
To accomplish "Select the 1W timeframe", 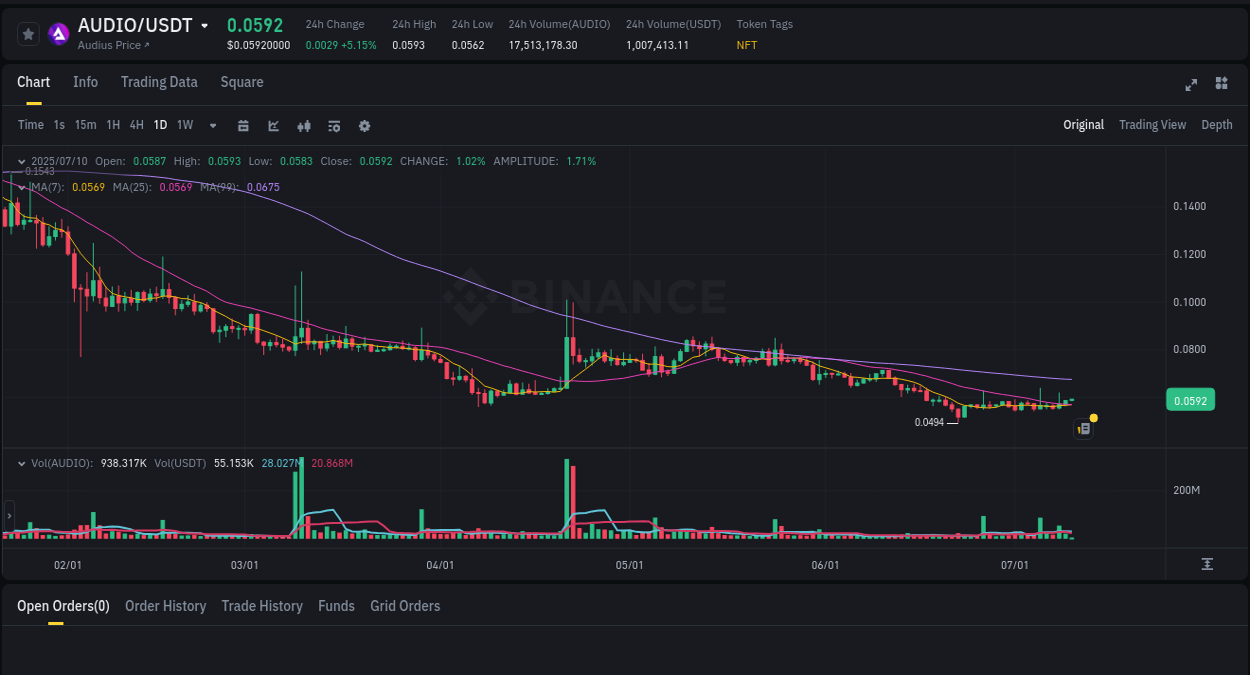I will 184,125.
